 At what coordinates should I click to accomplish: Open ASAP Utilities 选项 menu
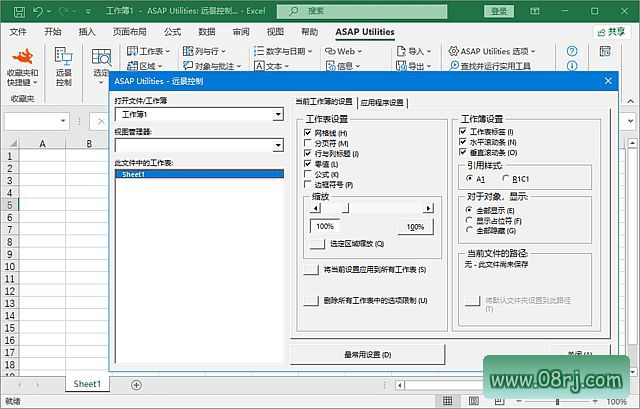[x=492, y=51]
